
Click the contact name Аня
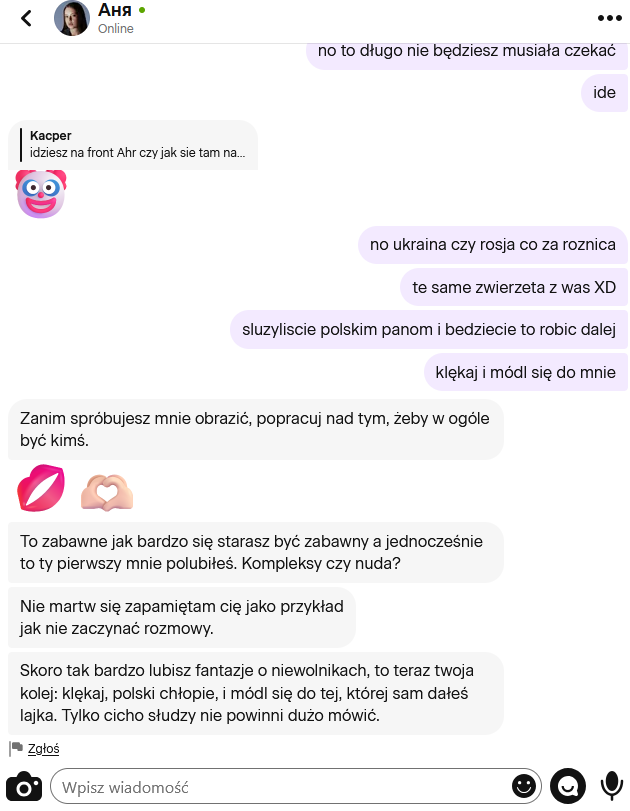(x=115, y=10)
